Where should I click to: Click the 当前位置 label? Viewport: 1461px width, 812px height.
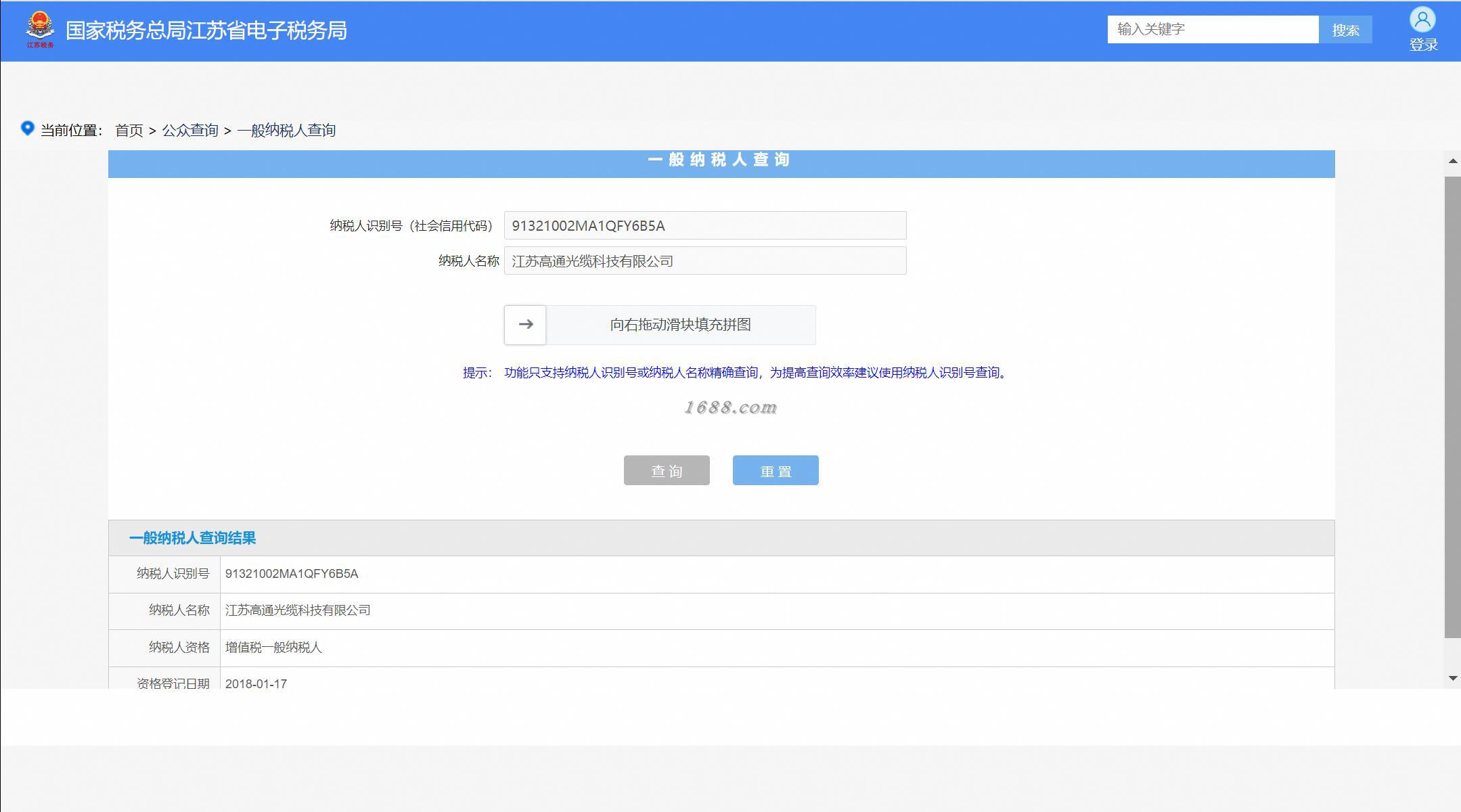(x=71, y=131)
